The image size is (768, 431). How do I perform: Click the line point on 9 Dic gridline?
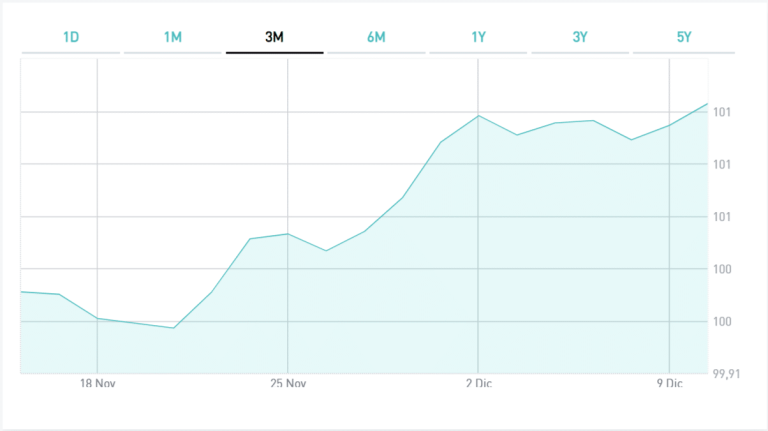[x=669, y=125]
